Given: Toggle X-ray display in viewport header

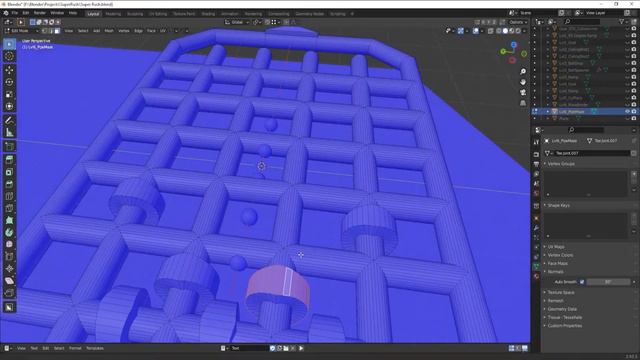Looking at the screenshot, I should [x=491, y=31].
